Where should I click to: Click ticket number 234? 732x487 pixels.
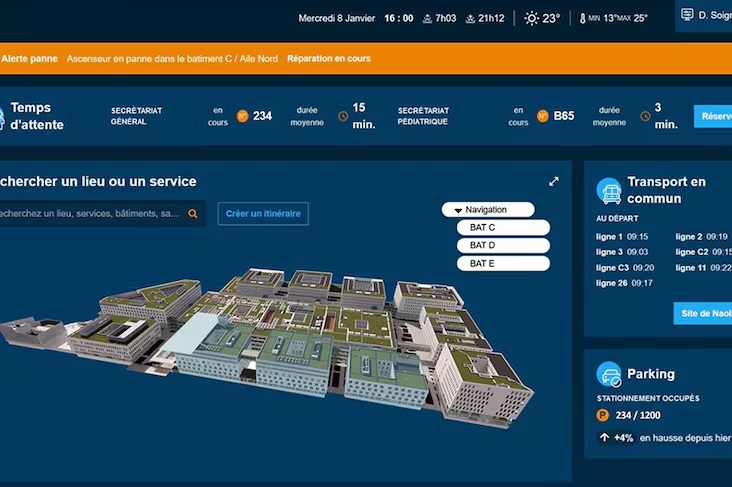pos(262,116)
